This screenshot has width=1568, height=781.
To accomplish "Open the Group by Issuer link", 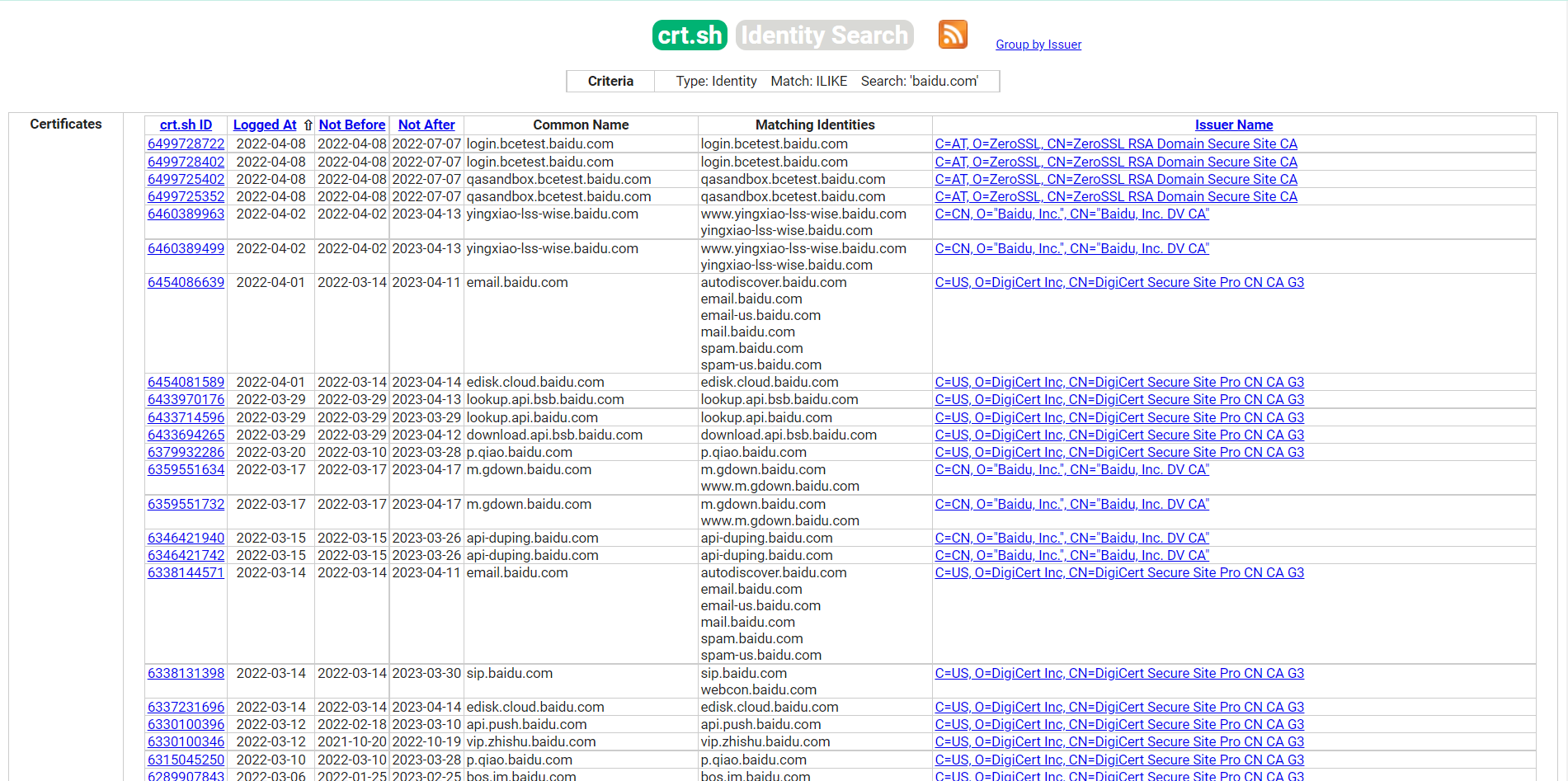I will [1038, 45].
